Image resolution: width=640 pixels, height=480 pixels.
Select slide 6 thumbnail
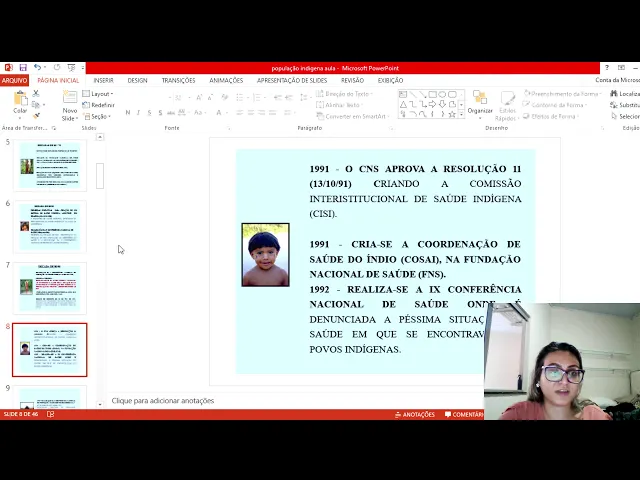click(x=50, y=227)
